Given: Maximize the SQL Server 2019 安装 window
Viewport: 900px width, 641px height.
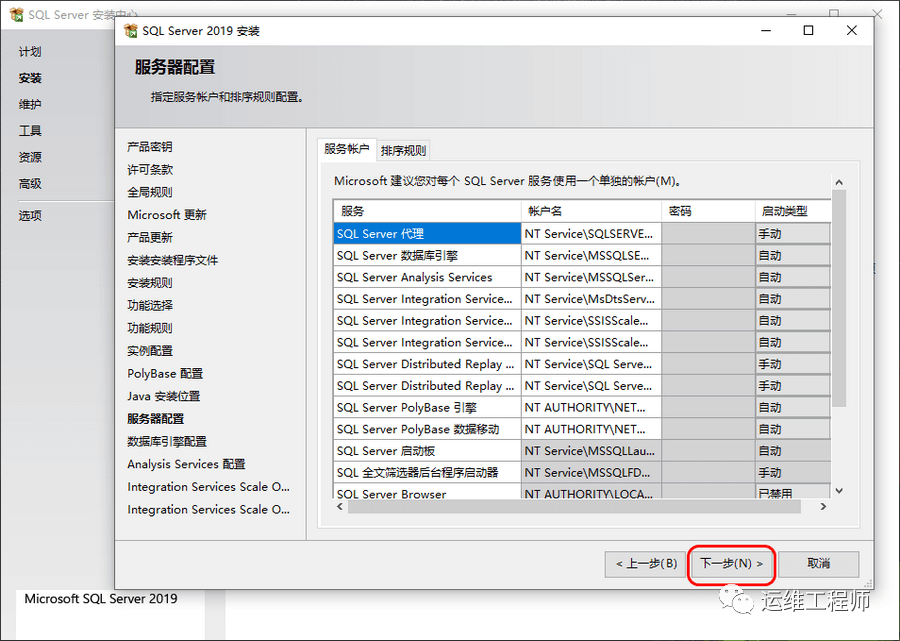Looking at the screenshot, I should pos(808,30).
